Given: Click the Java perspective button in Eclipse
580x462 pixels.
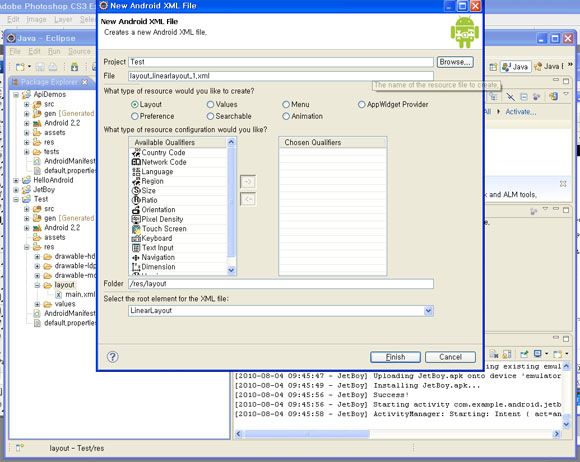Looking at the screenshot, I should point(515,67).
